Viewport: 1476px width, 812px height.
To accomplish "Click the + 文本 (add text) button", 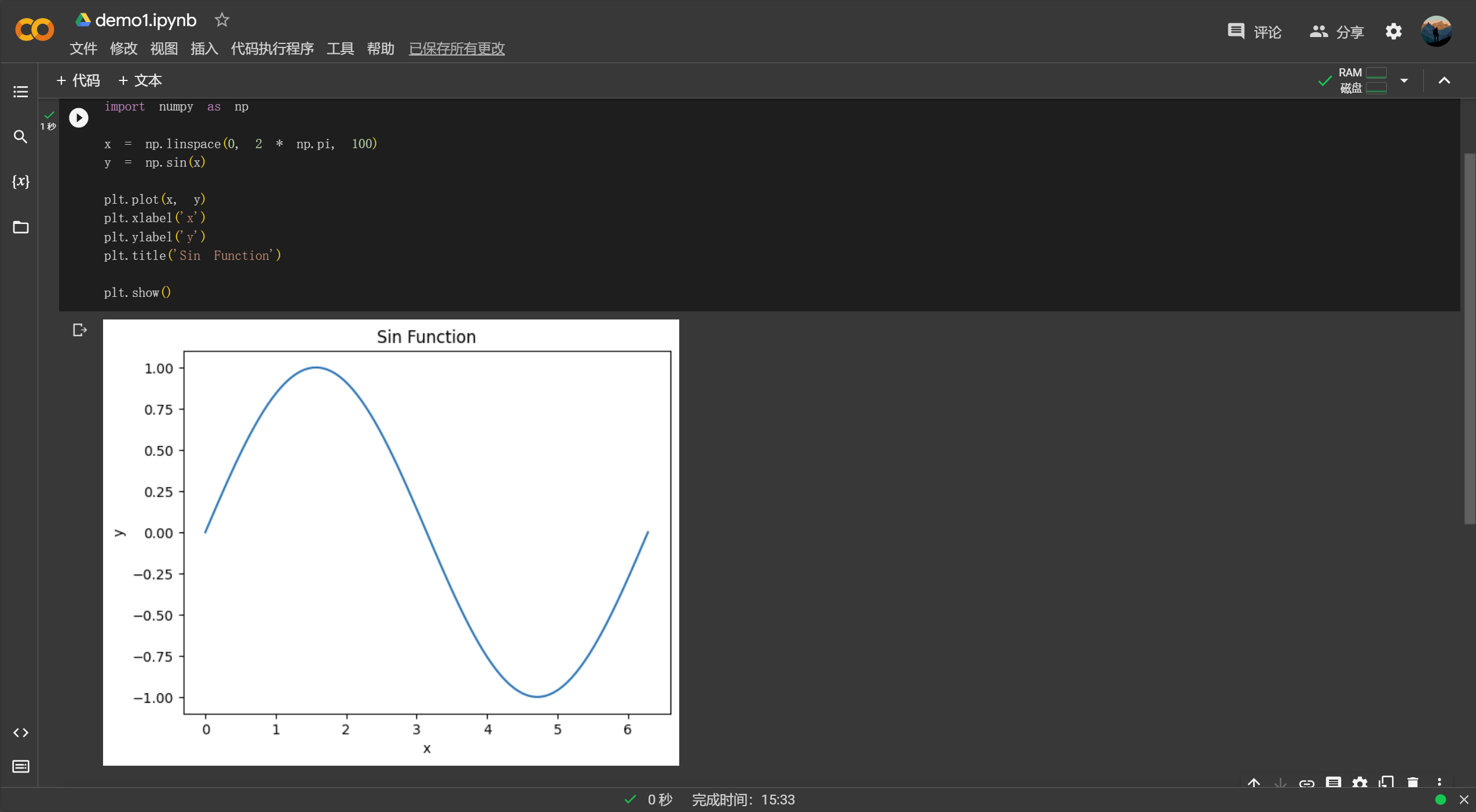I will [x=141, y=80].
